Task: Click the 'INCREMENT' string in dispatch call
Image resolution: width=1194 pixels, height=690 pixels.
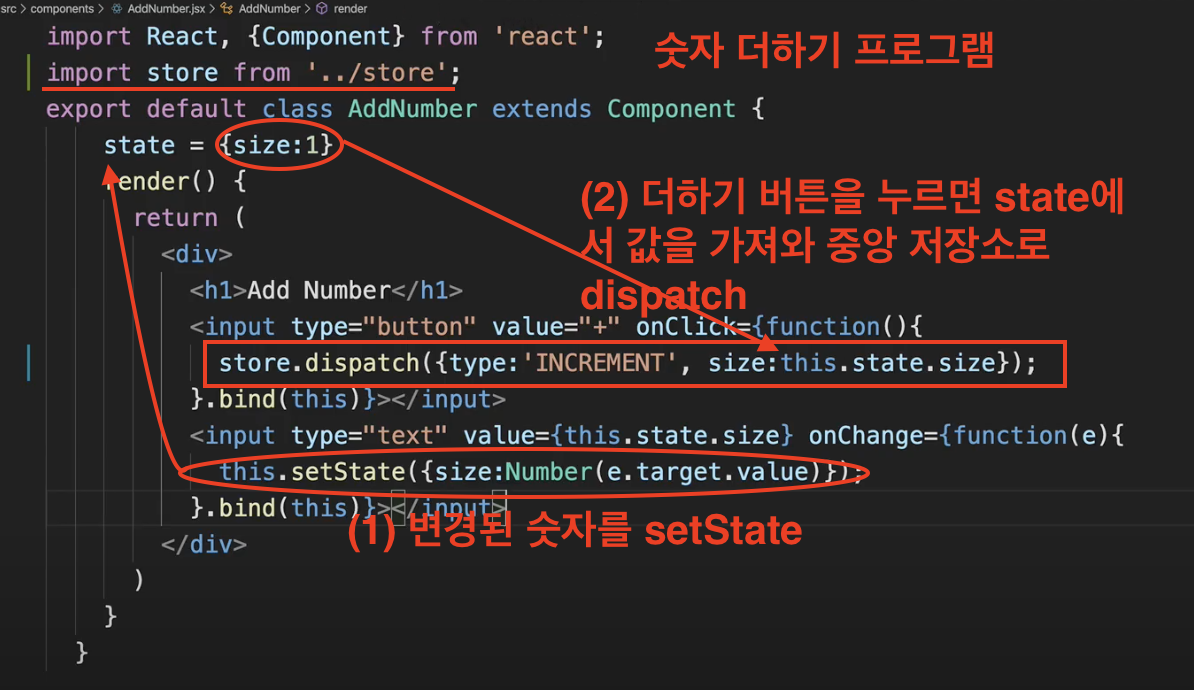Action: [600, 363]
